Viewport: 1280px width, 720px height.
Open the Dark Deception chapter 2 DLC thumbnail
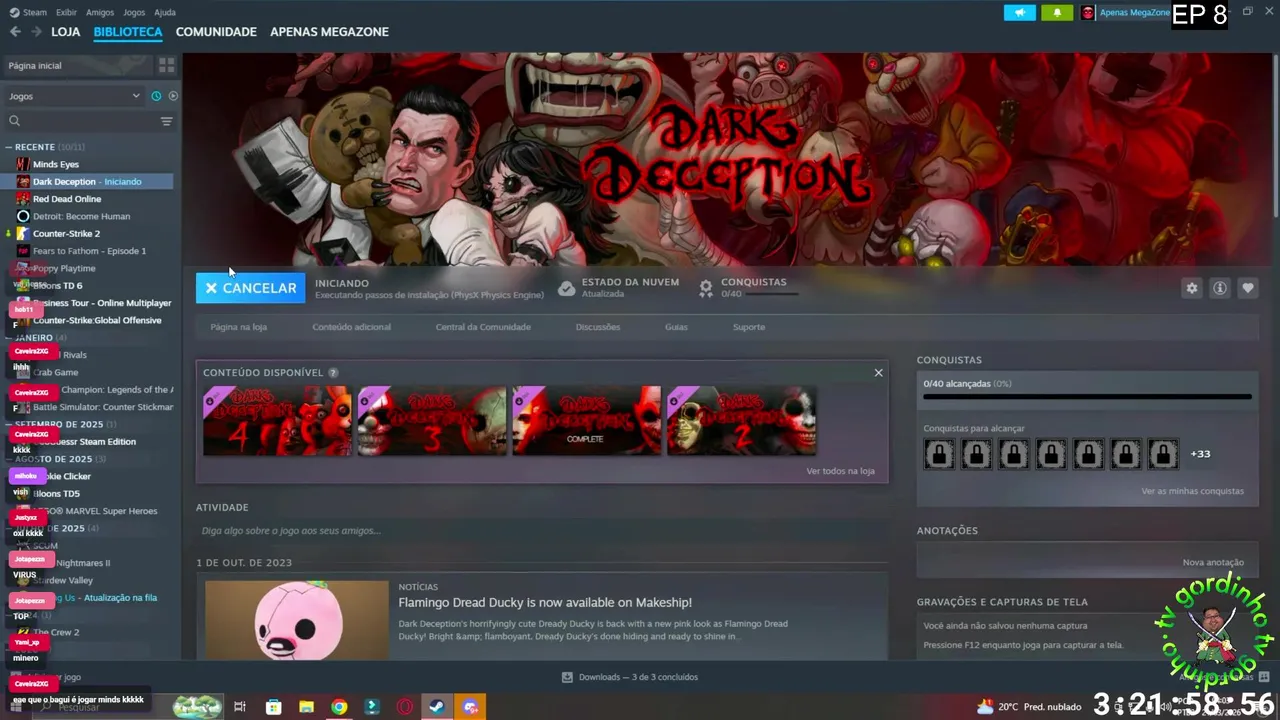741,421
